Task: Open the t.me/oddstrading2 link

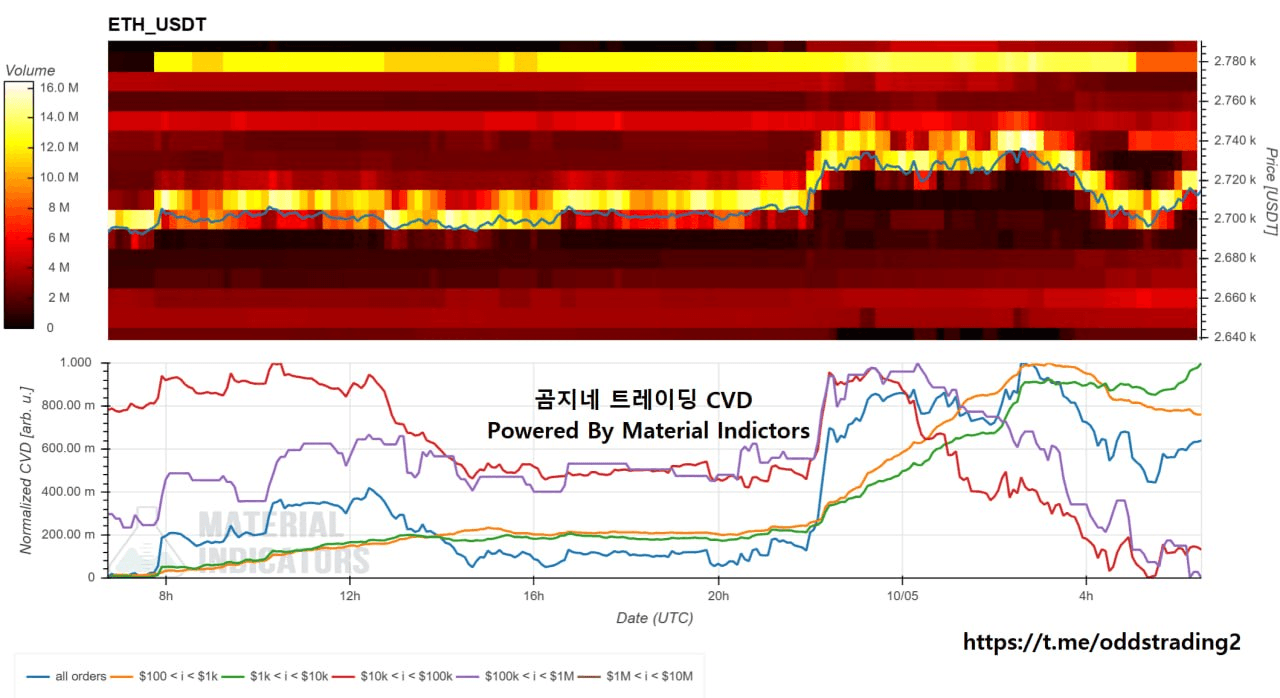Action: coord(1102,642)
